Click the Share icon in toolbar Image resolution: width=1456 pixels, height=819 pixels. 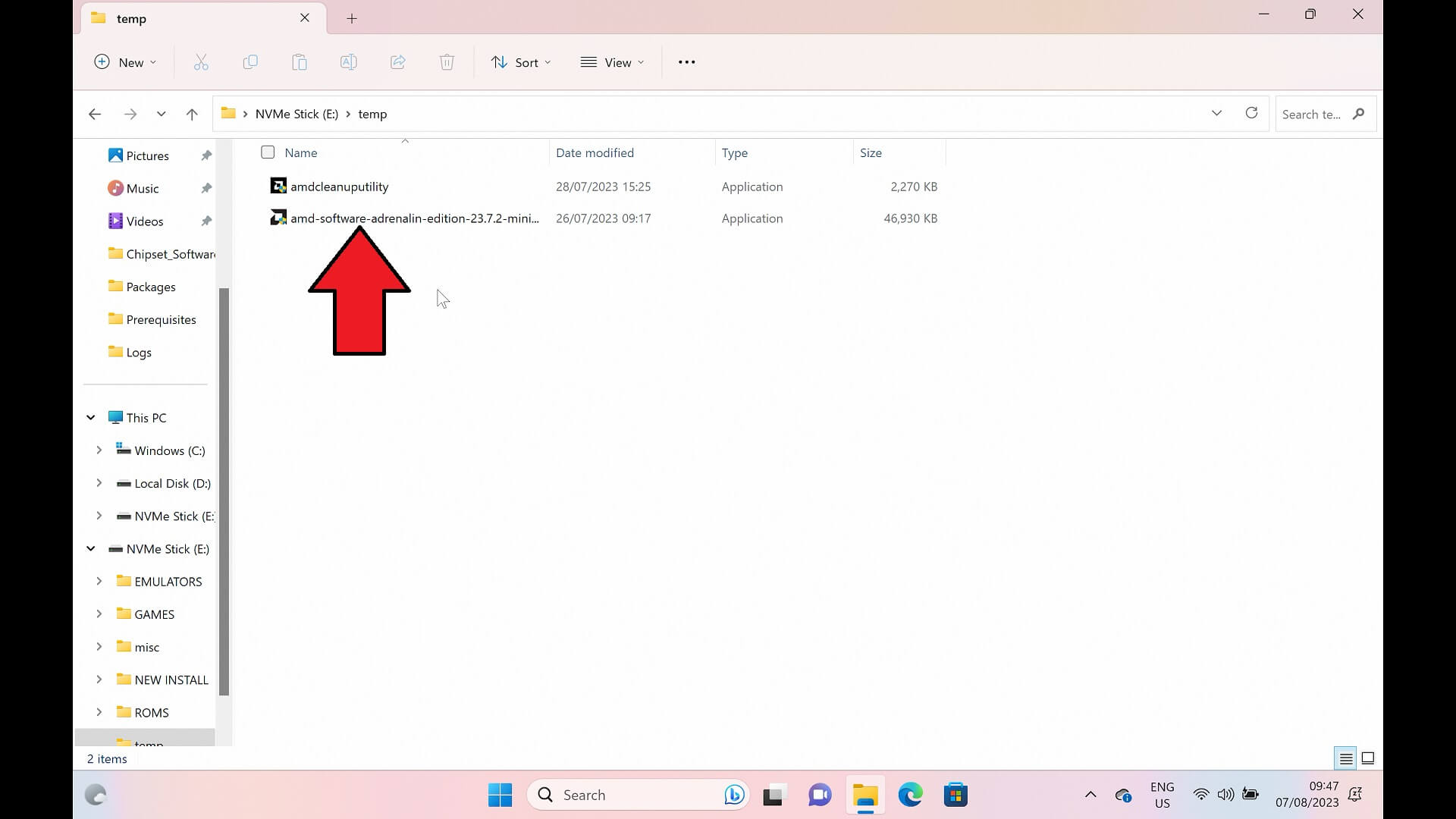[397, 62]
